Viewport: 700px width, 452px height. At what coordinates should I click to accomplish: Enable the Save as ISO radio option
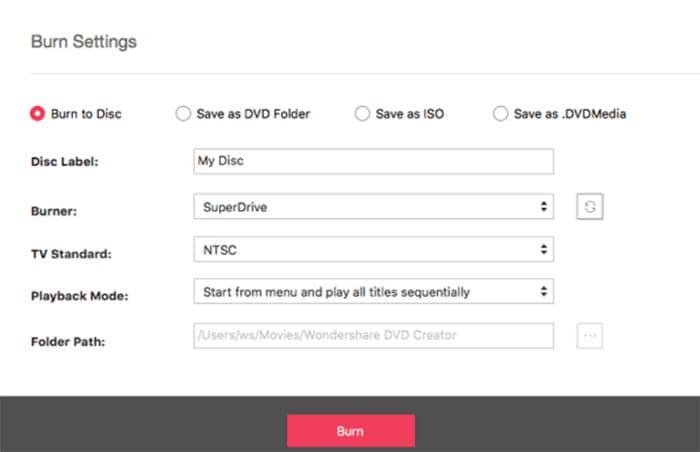(x=362, y=113)
